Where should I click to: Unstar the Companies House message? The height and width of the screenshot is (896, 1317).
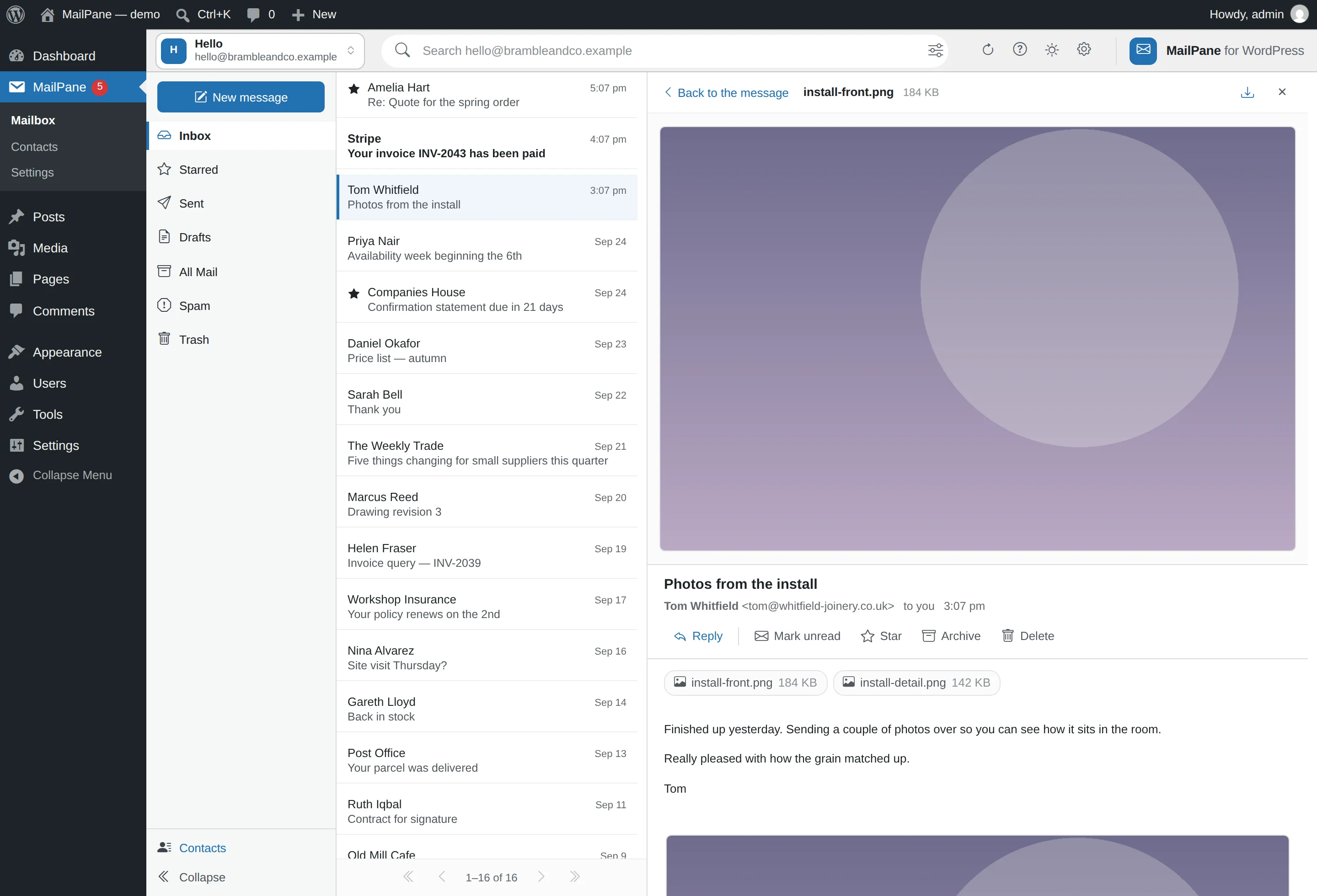[x=353, y=293]
